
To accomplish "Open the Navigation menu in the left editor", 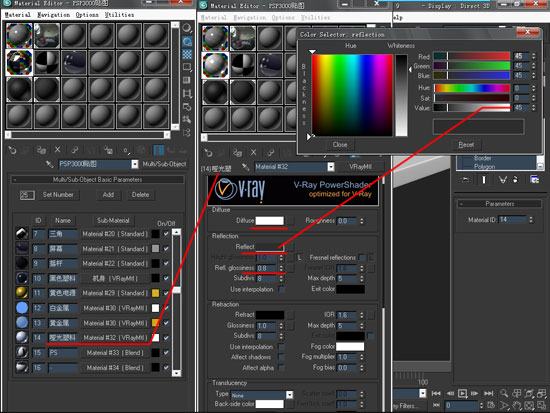I will point(53,15).
